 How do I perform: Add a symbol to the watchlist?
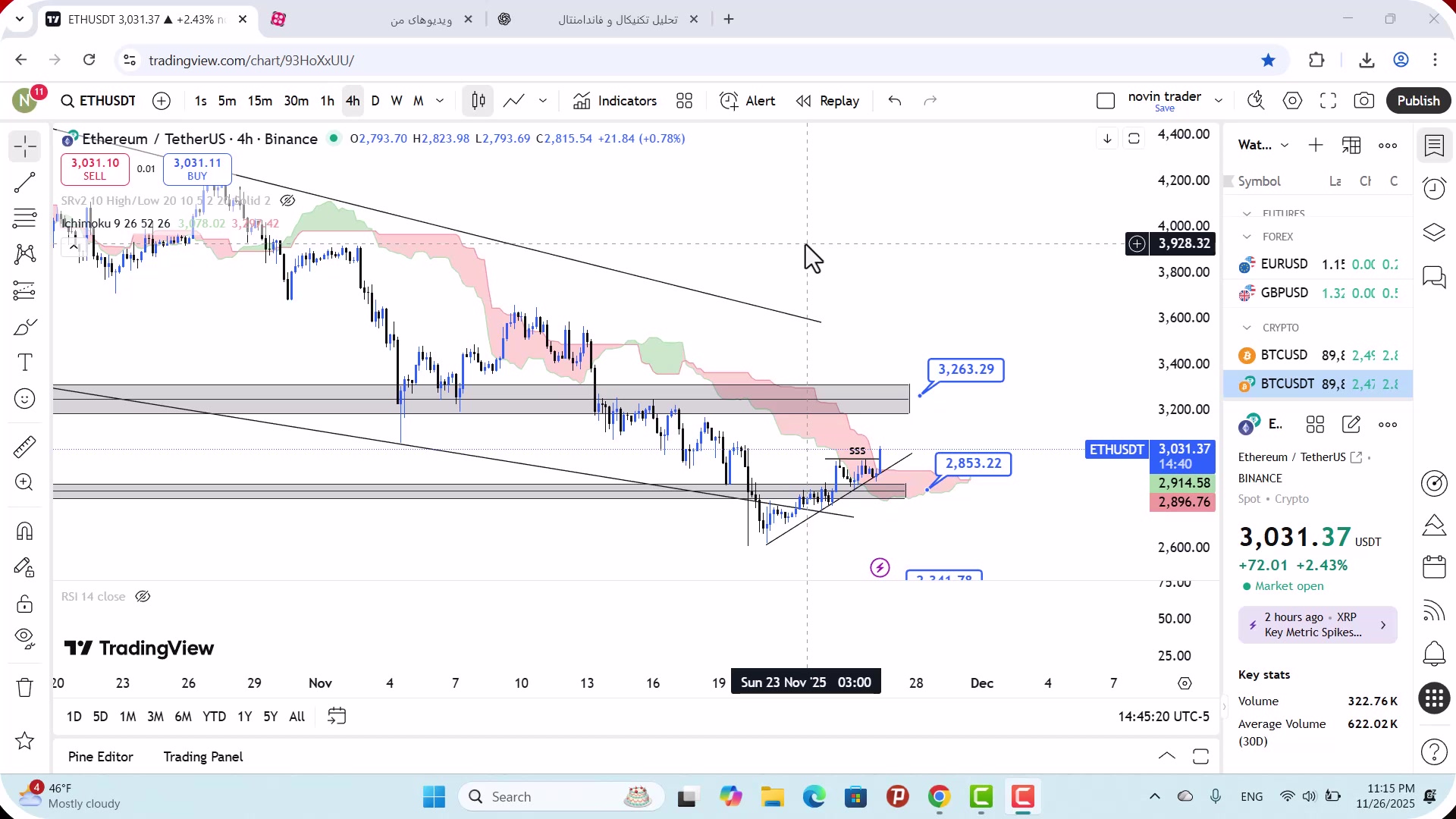pos(1316,145)
